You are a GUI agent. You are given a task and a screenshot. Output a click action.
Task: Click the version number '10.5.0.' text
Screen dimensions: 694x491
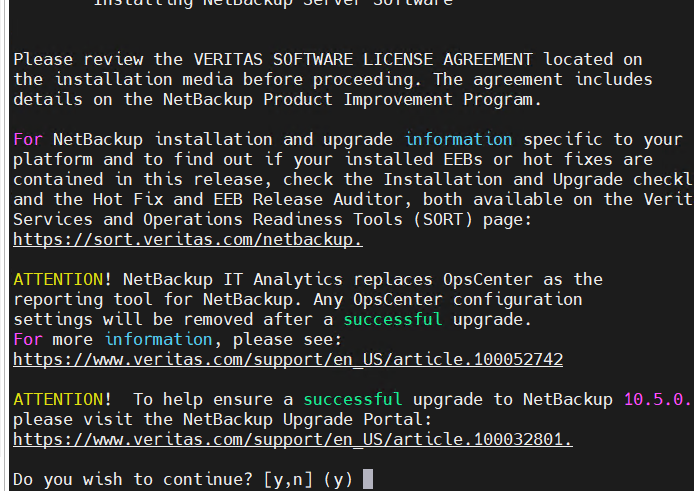(x=657, y=399)
